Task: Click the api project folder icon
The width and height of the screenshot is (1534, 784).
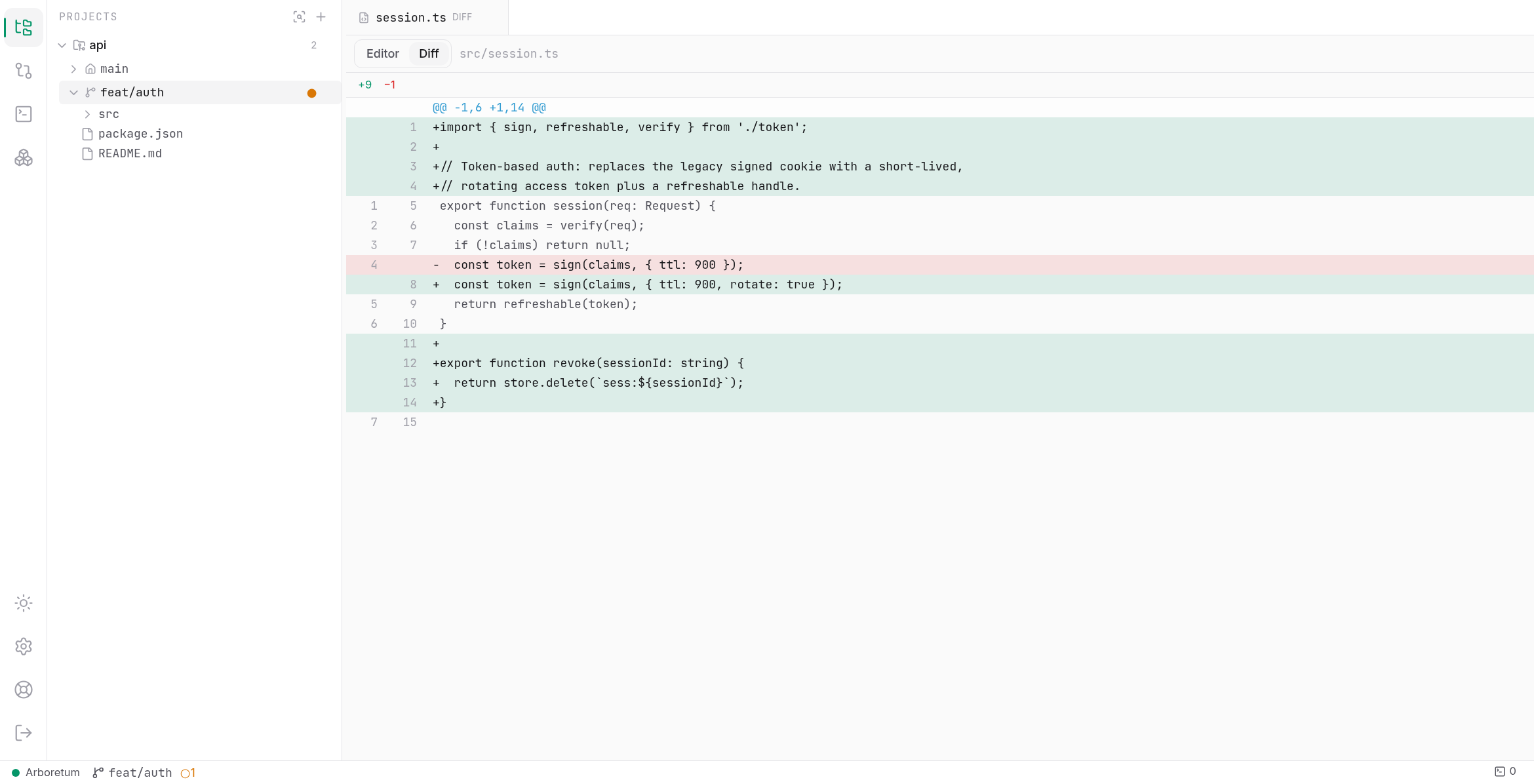Action: (x=79, y=45)
